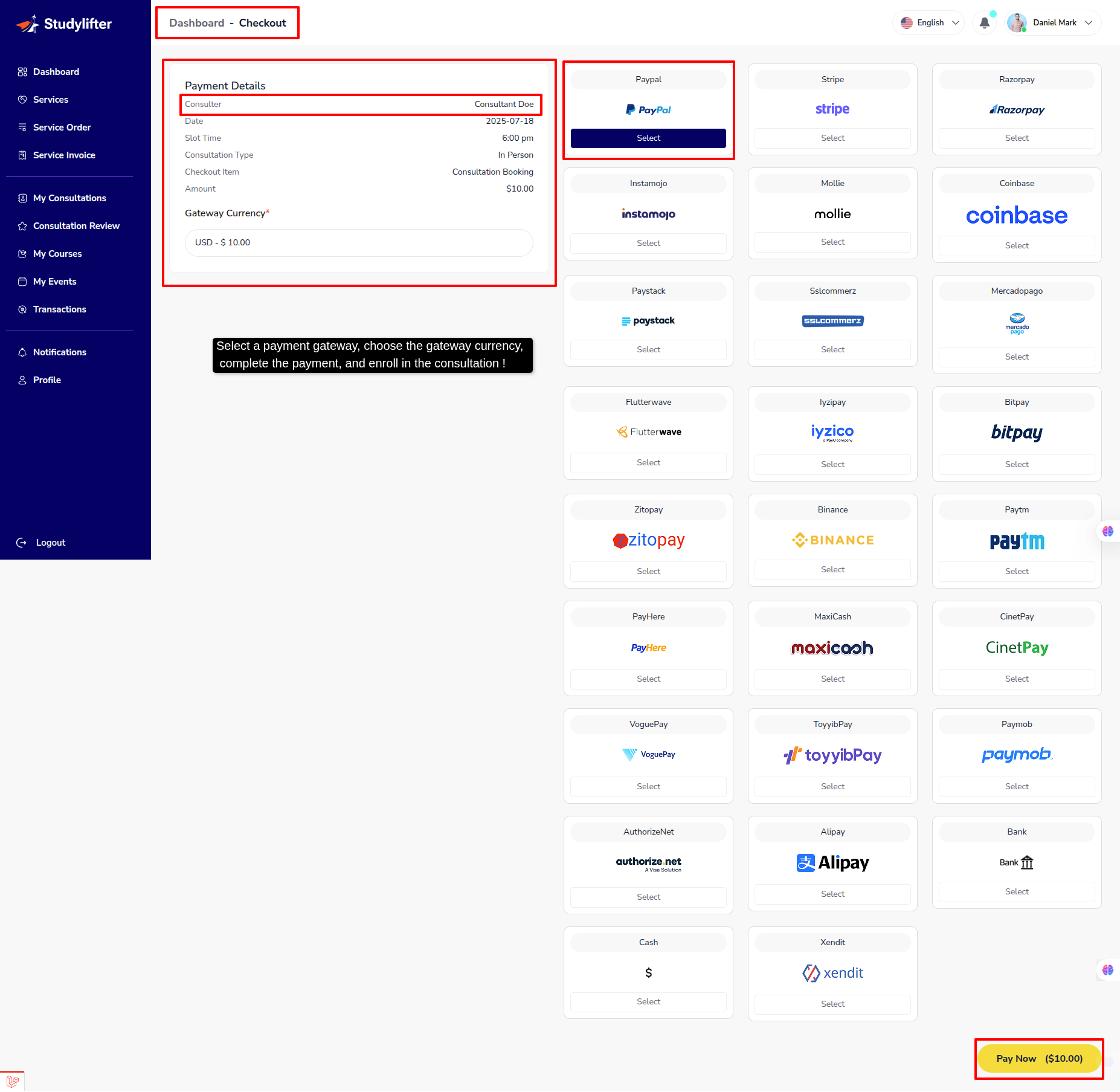Click the US flag language icon
The width and height of the screenshot is (1120, 1092).
point(907,23)
